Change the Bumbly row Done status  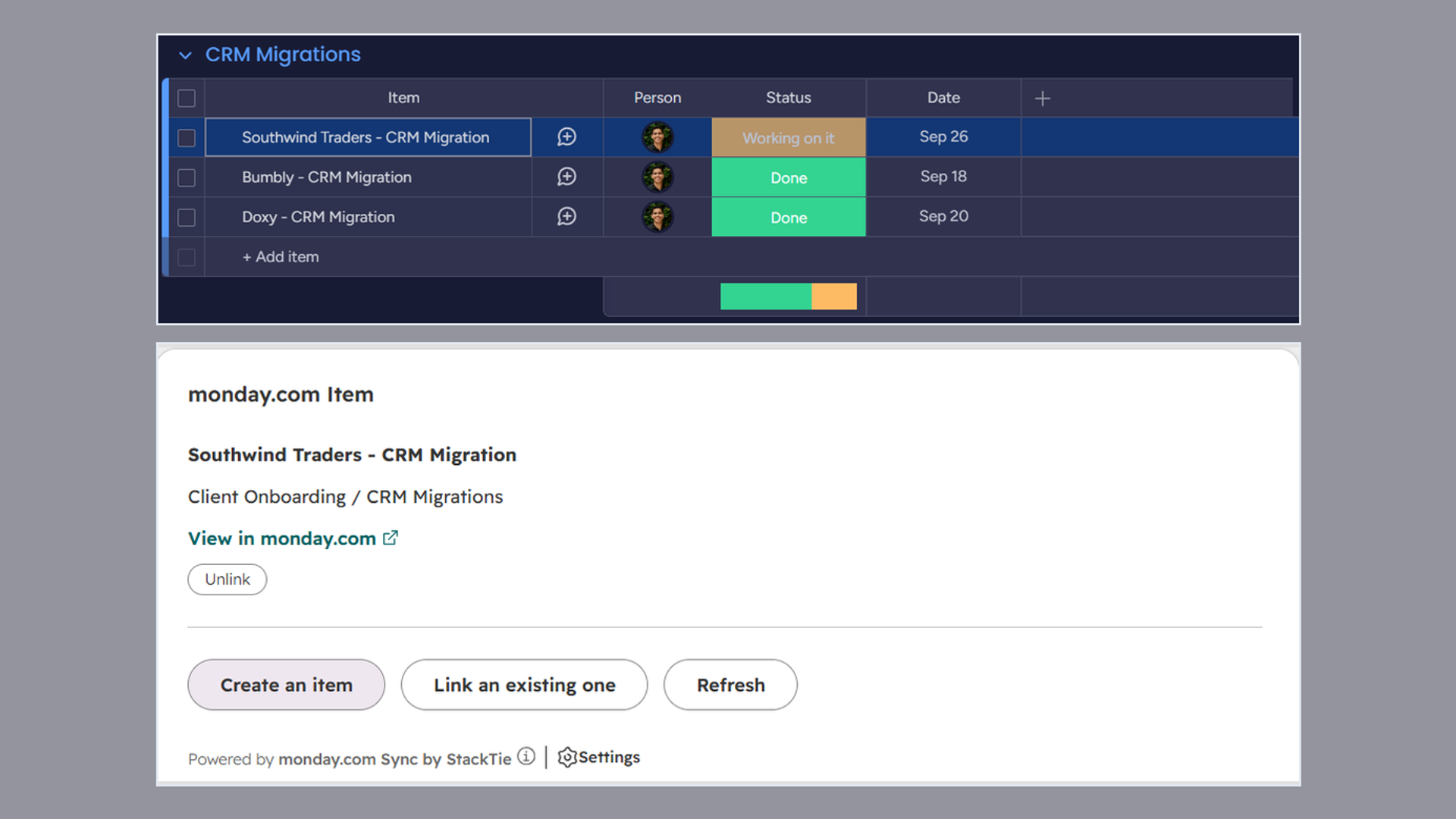tap(789, 177)
